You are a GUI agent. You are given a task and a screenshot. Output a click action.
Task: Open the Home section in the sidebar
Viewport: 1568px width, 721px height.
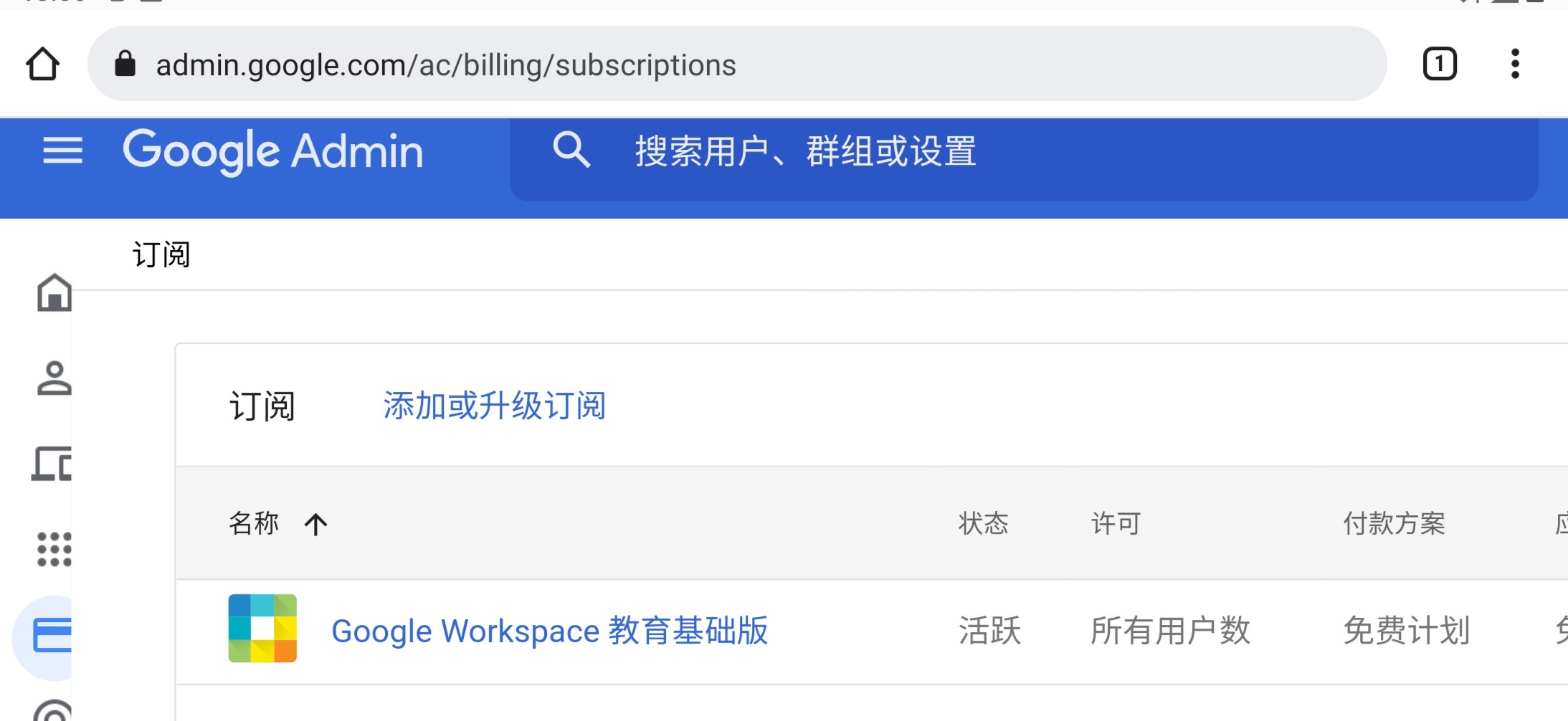click(x=54, y=292)
